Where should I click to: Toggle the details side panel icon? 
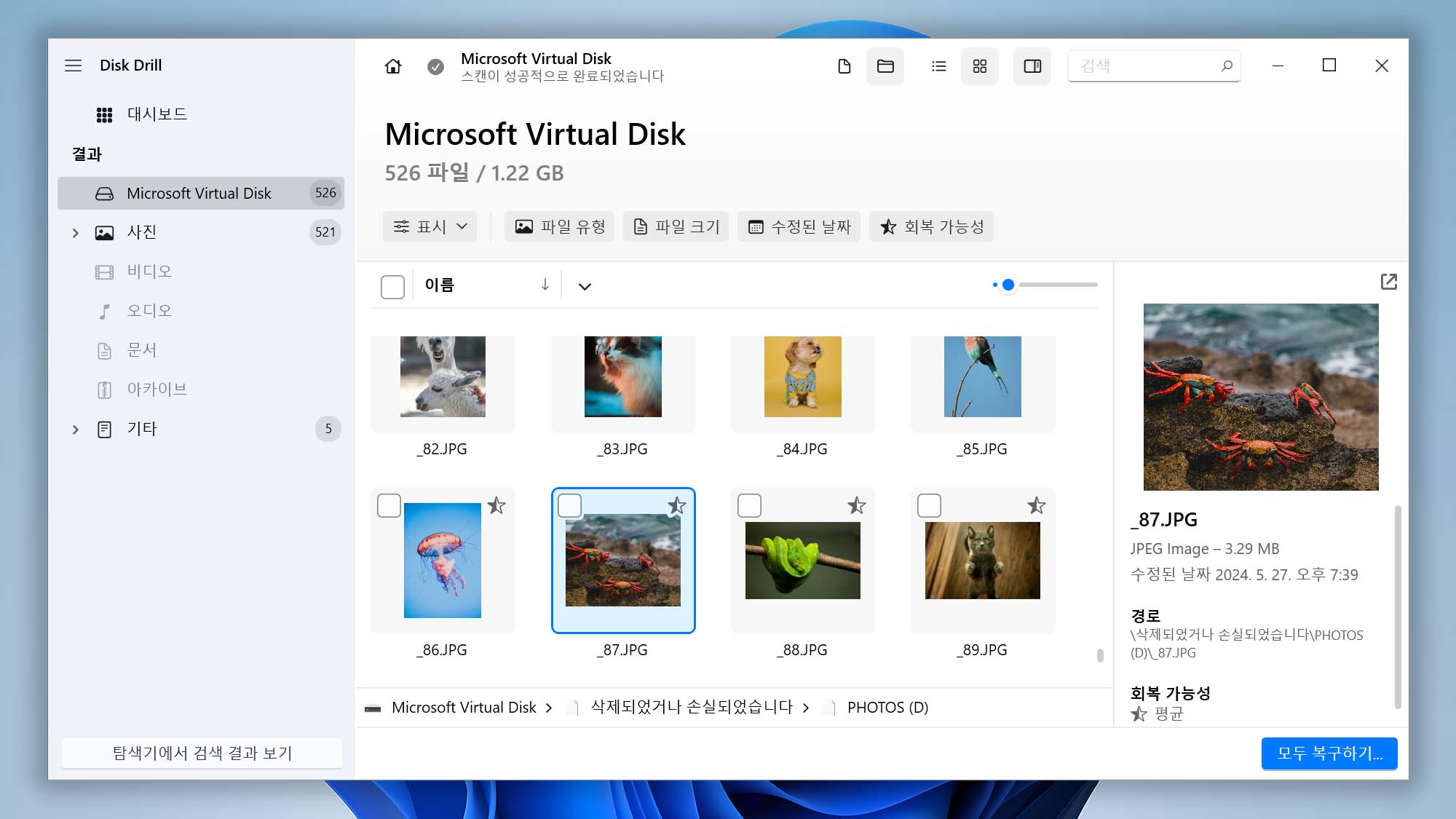(1032, 66)
